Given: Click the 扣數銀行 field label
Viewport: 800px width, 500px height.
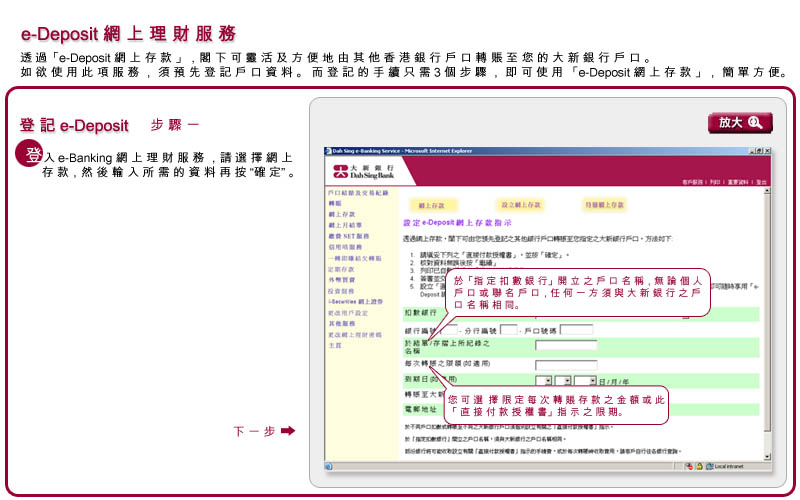Looking at the screenshot, I should coord(420,313).
